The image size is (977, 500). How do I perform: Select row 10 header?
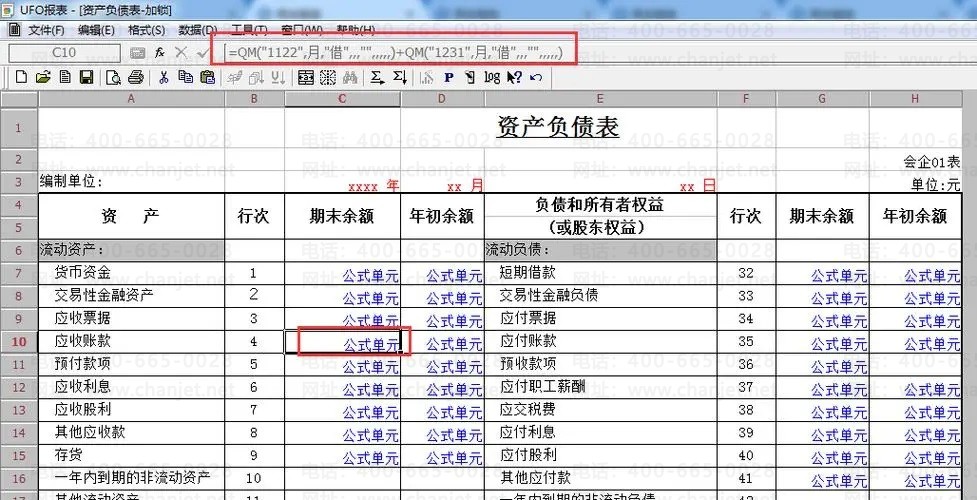click(19, 342)
